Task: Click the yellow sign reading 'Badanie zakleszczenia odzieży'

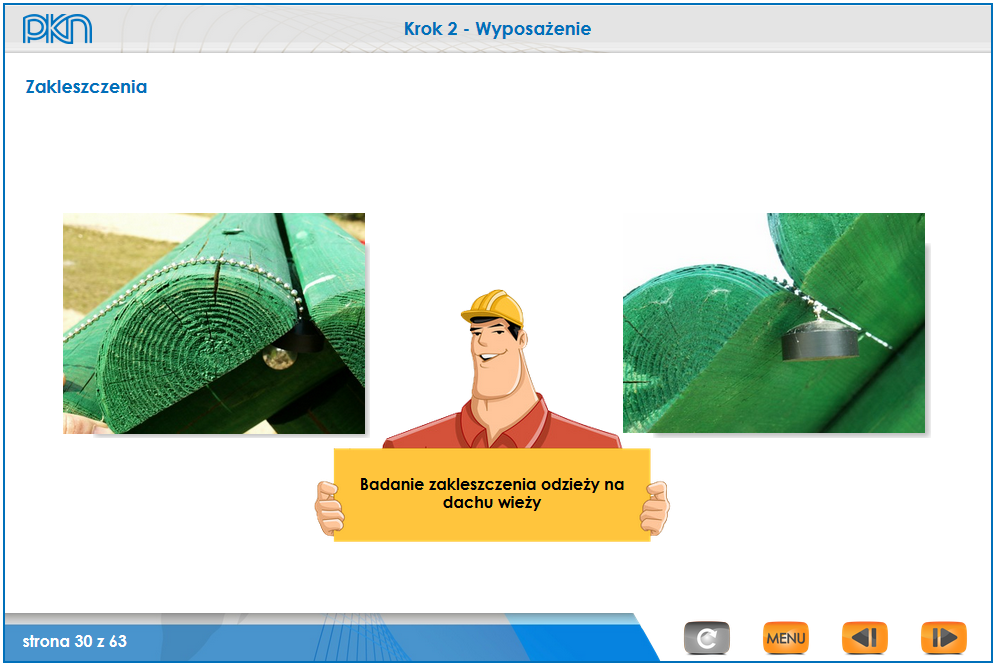Action: (x=492, y=494)
